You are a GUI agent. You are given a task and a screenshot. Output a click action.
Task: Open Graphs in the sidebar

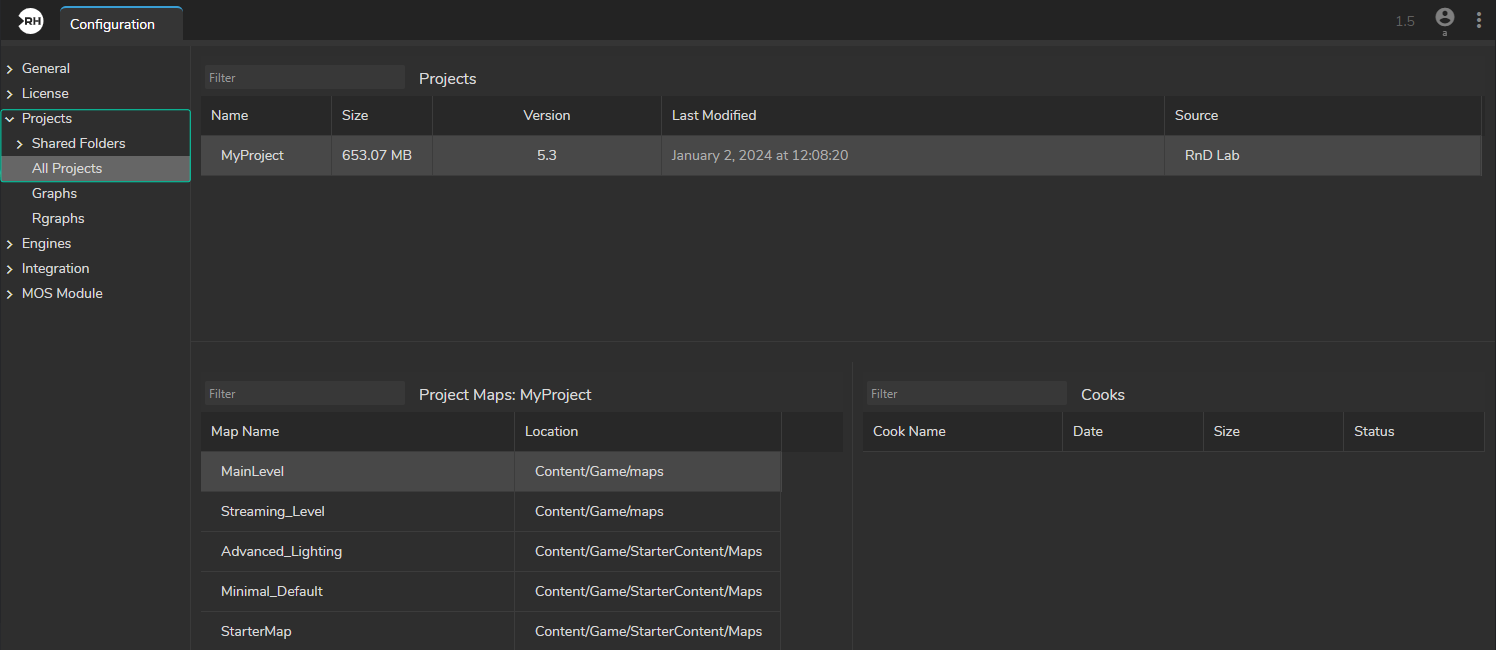pyautogui.click(x=54, y=194)
